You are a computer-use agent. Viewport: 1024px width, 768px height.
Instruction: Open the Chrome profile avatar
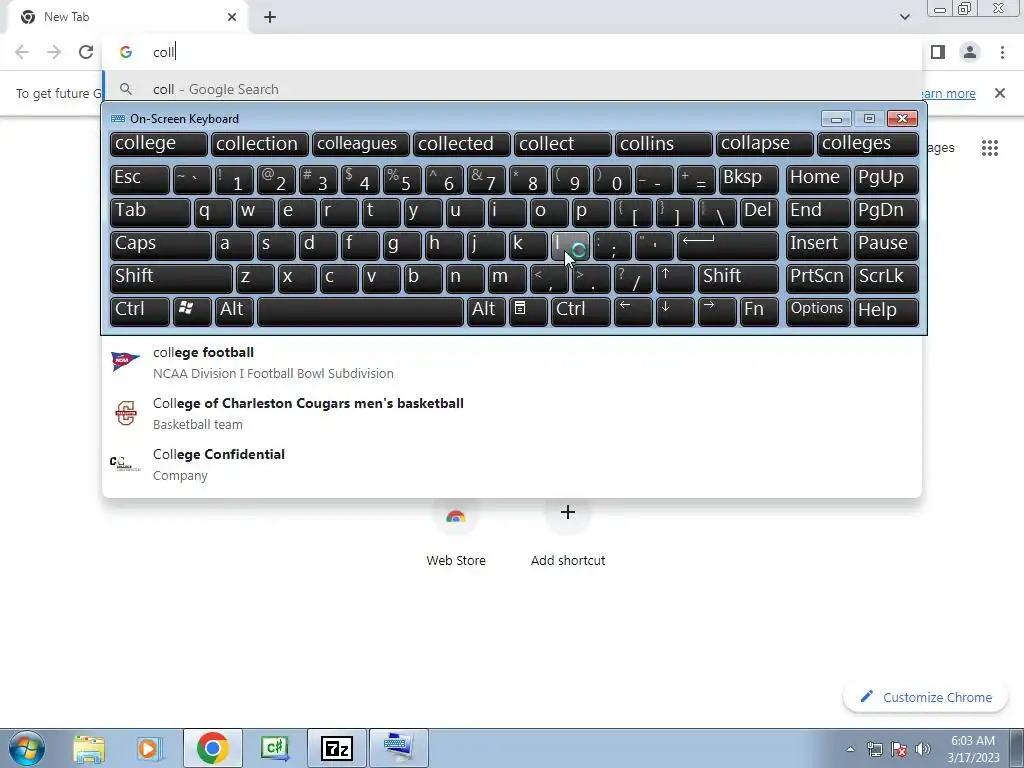970,52
